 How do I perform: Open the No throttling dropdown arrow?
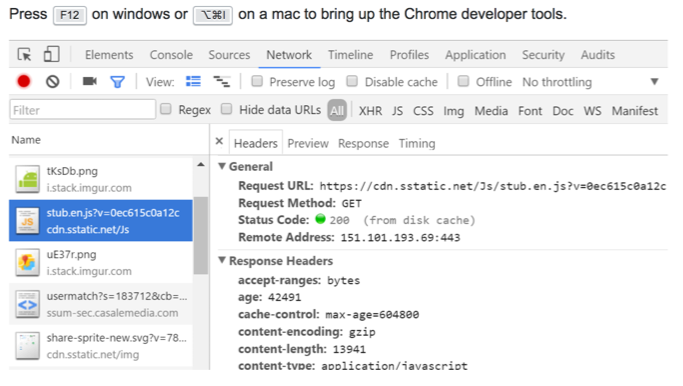[x=654, y=82]
